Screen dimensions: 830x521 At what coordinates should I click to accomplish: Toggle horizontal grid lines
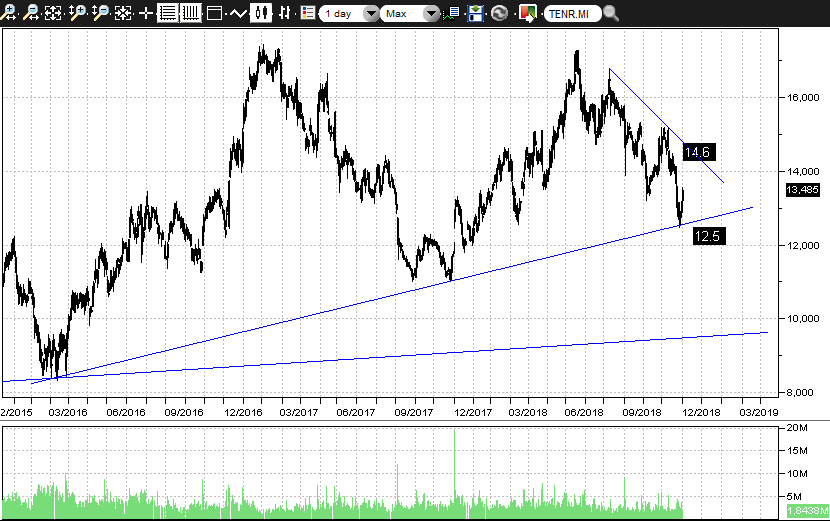pos(168,13)
